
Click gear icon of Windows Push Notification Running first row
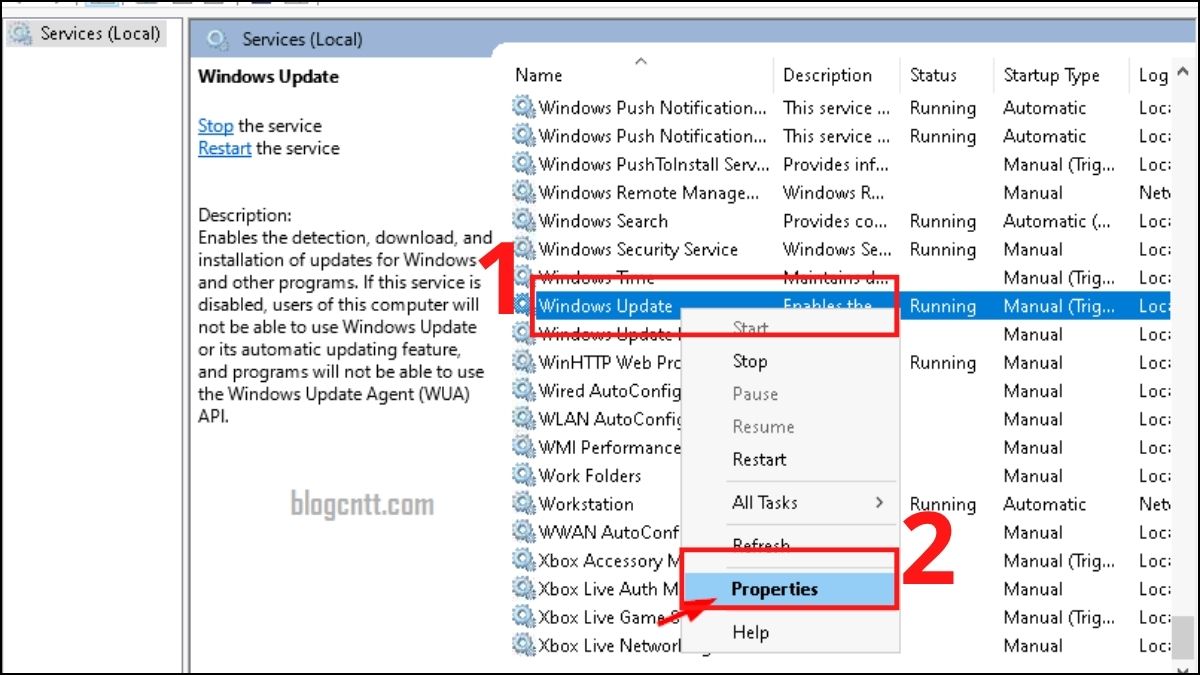(524, 107)
